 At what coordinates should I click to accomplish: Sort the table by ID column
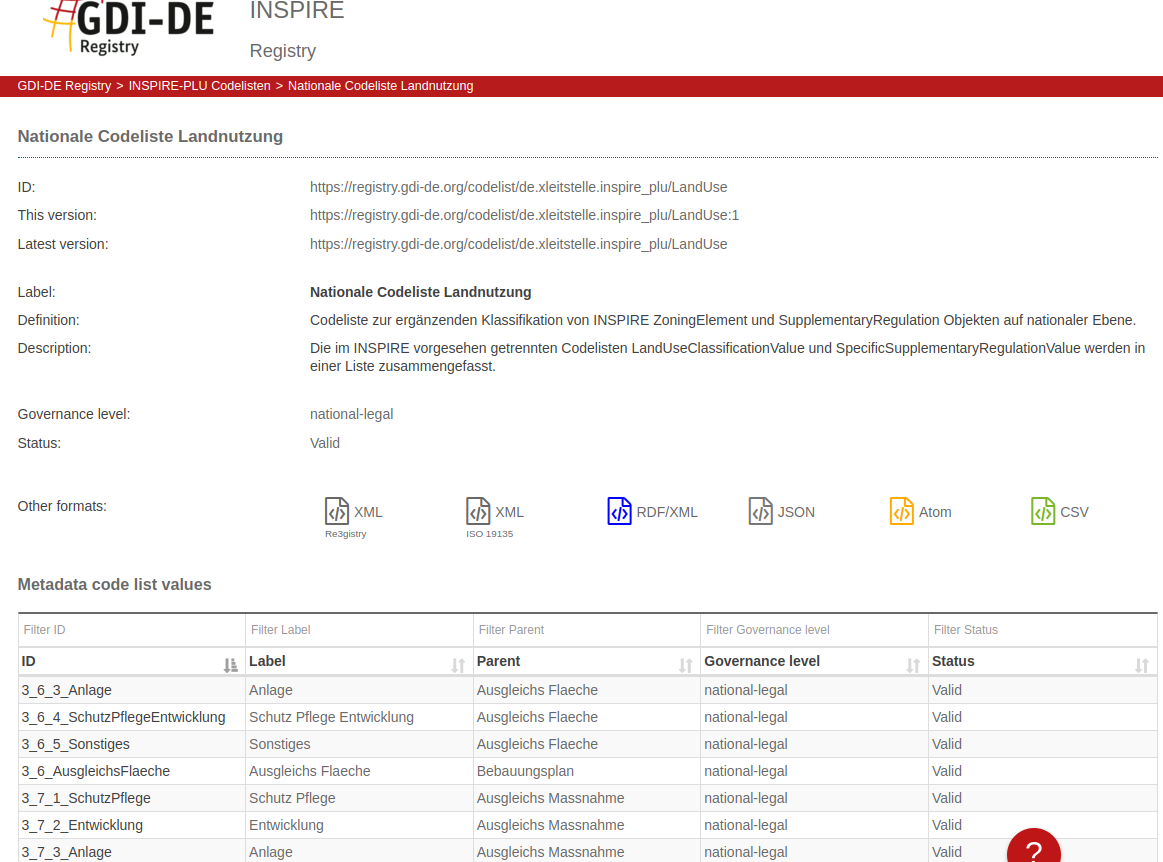pos(231,665)
